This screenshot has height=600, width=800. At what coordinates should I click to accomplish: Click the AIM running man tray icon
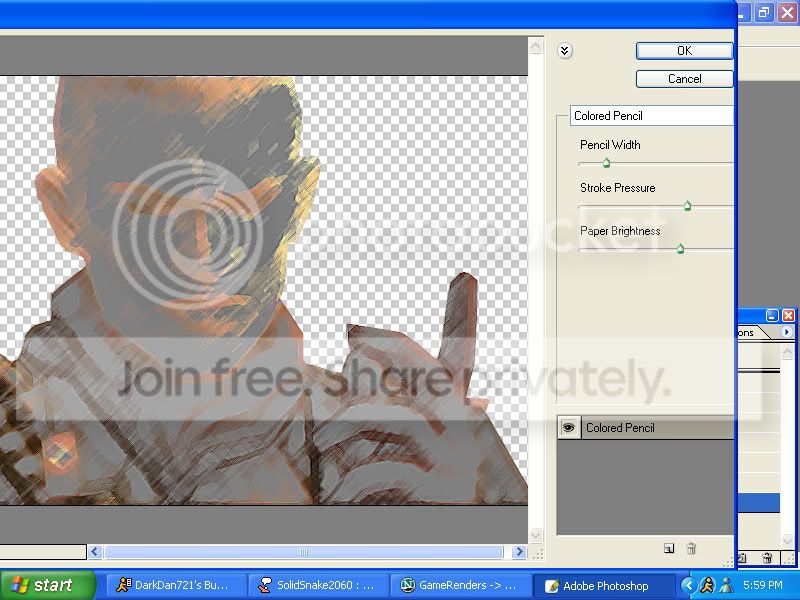[x=707, y=585]
